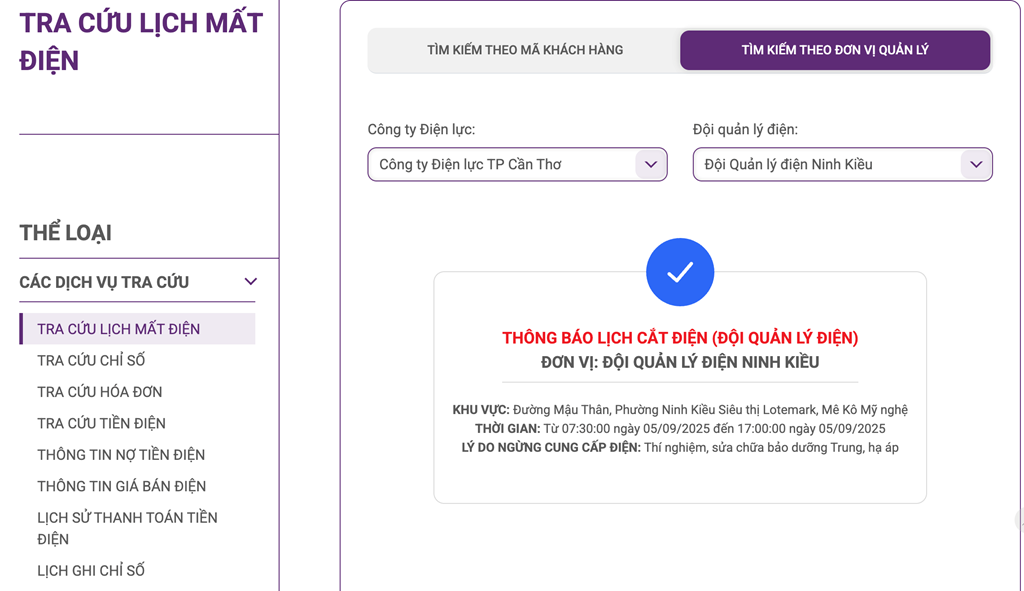The width and height of the screenshot is (1024, 591).
Task: Click the blue checkmark circle icon
Action: click(x=680, y=272)
